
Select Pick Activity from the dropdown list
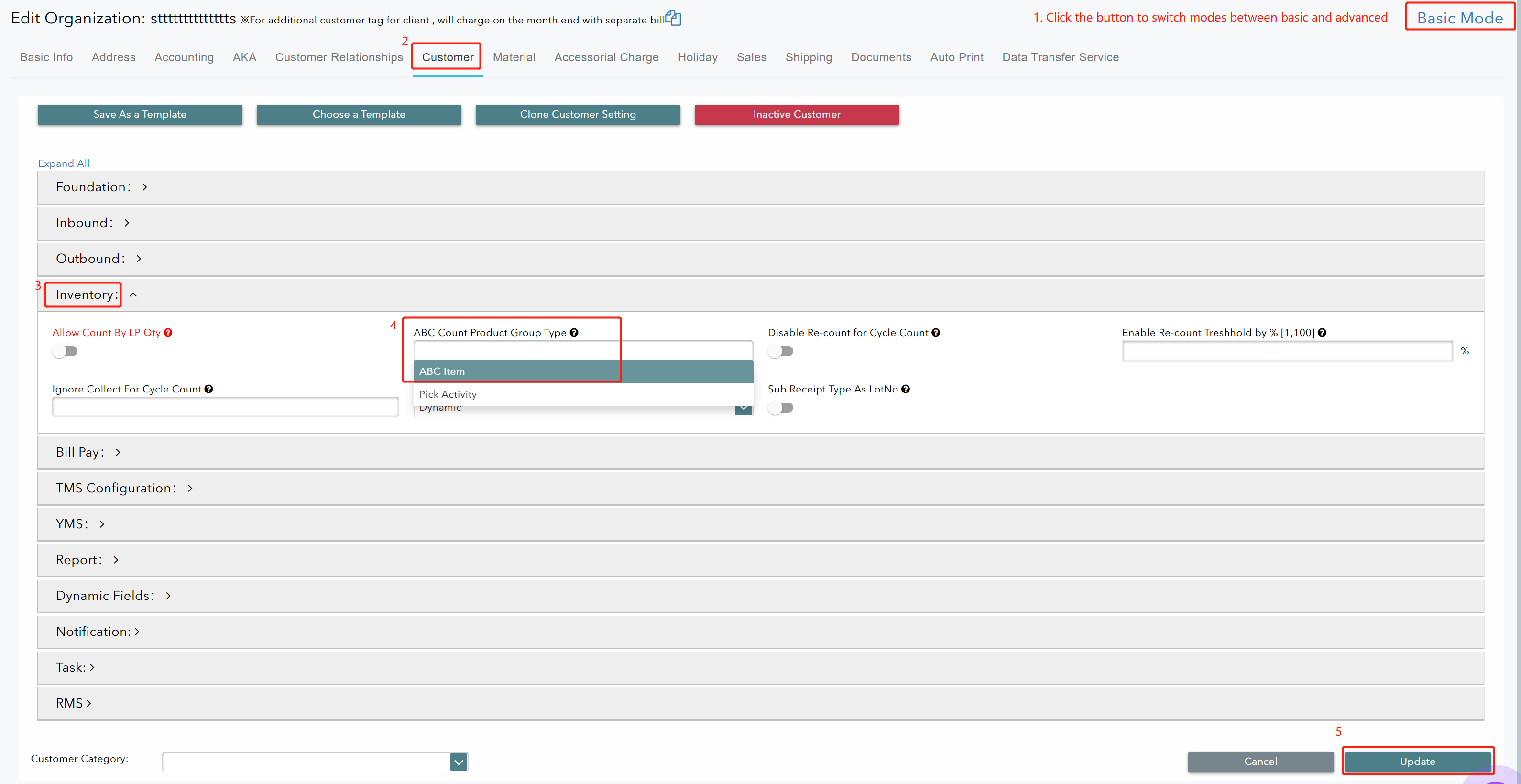coord(448,394)
